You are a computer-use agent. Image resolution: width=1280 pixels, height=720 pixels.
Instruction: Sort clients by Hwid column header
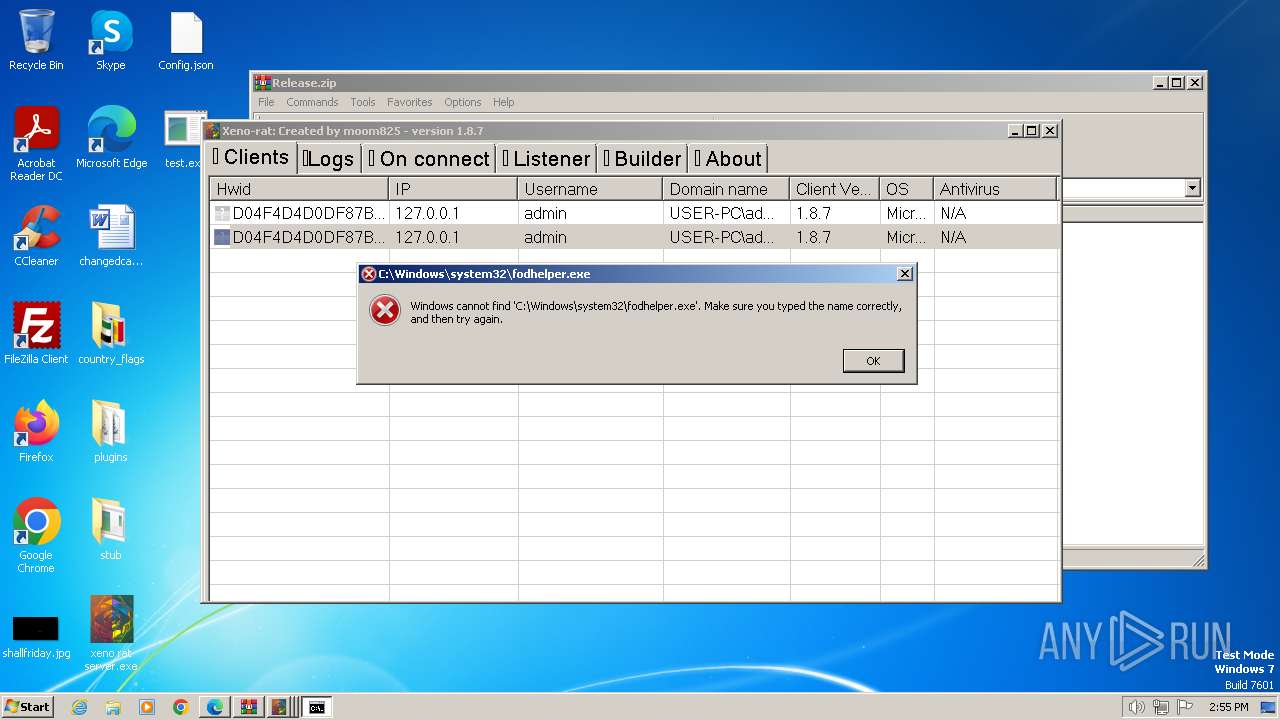point(299,189)
